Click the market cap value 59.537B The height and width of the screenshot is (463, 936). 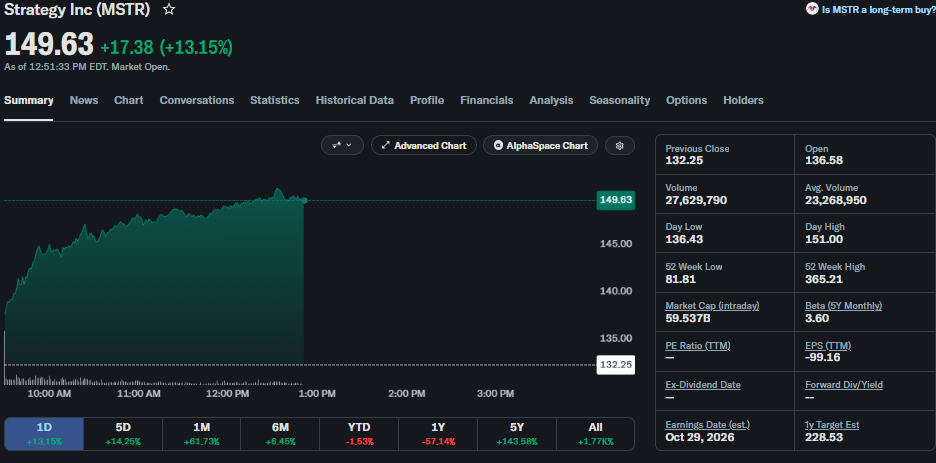(688, 318)
